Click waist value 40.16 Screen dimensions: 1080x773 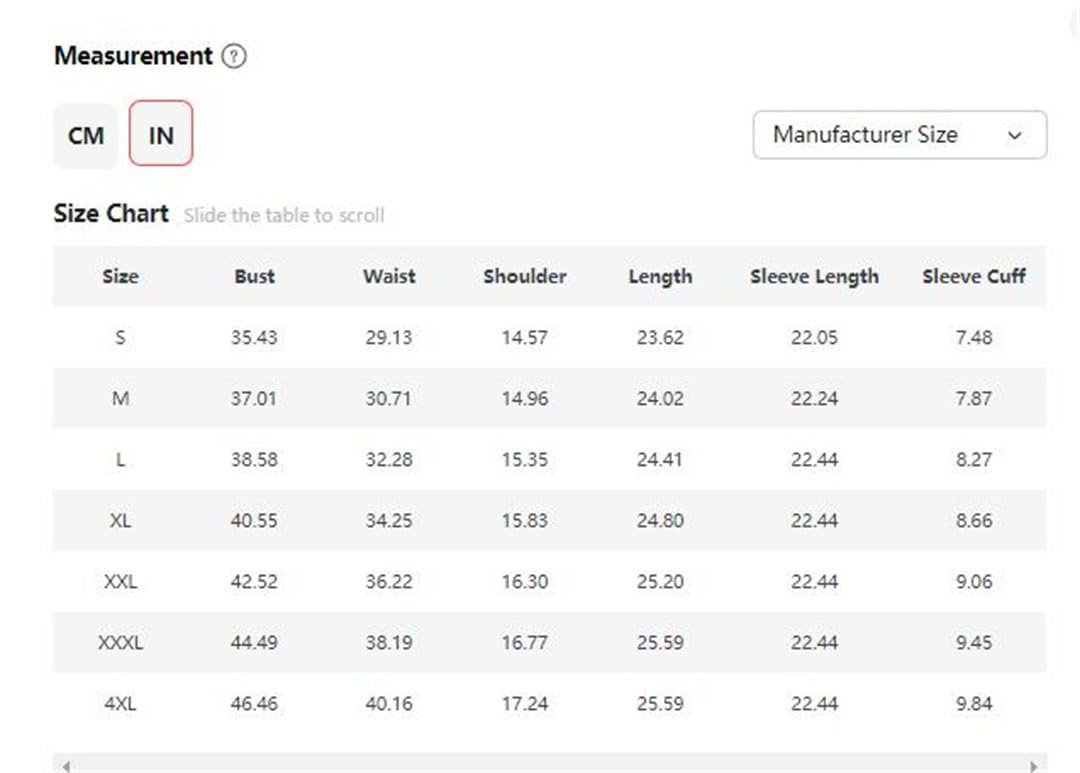pyautogui.click(x=389, y=703)
